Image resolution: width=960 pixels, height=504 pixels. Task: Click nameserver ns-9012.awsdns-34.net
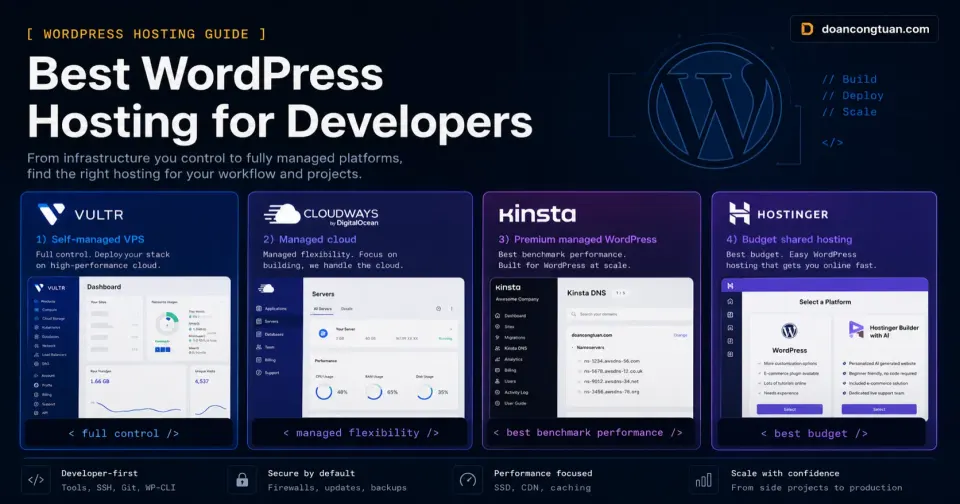coord(610,382)
